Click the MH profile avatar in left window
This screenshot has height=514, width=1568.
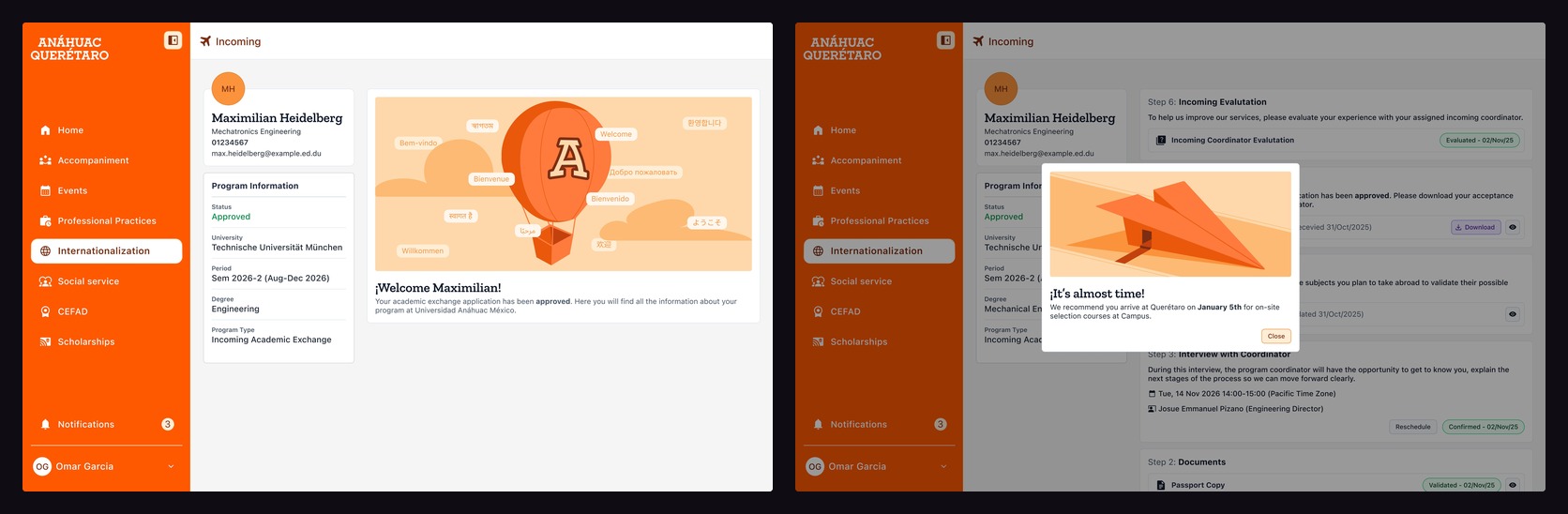(228, 89)
